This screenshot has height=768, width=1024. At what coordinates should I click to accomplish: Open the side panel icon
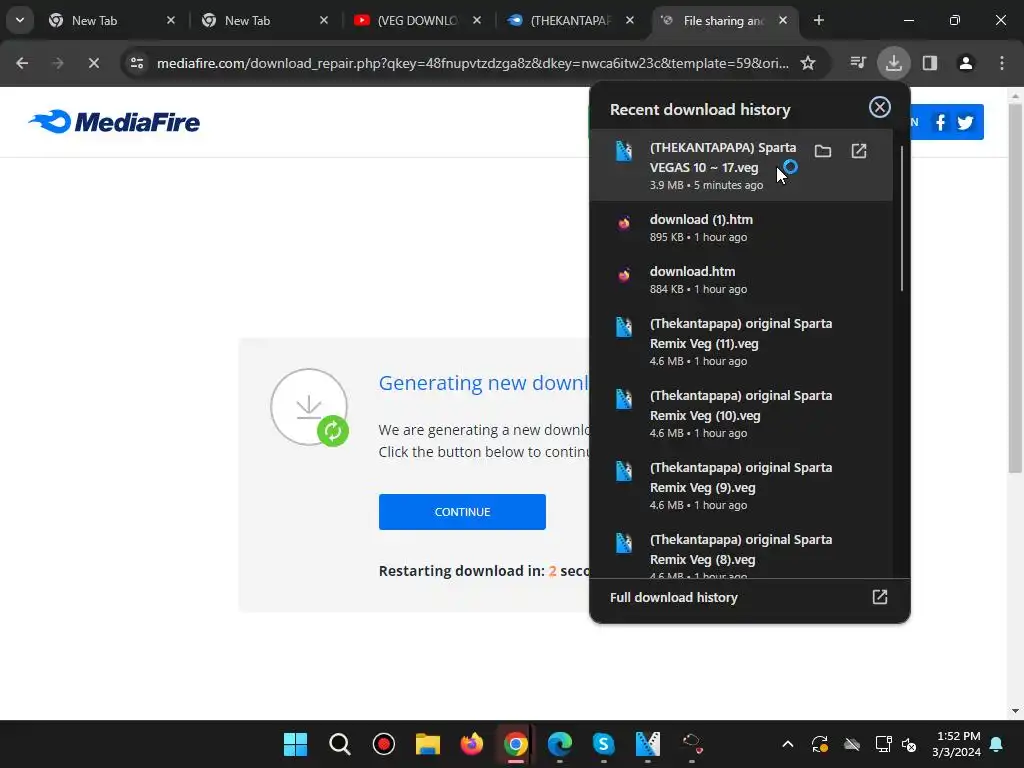929,63
